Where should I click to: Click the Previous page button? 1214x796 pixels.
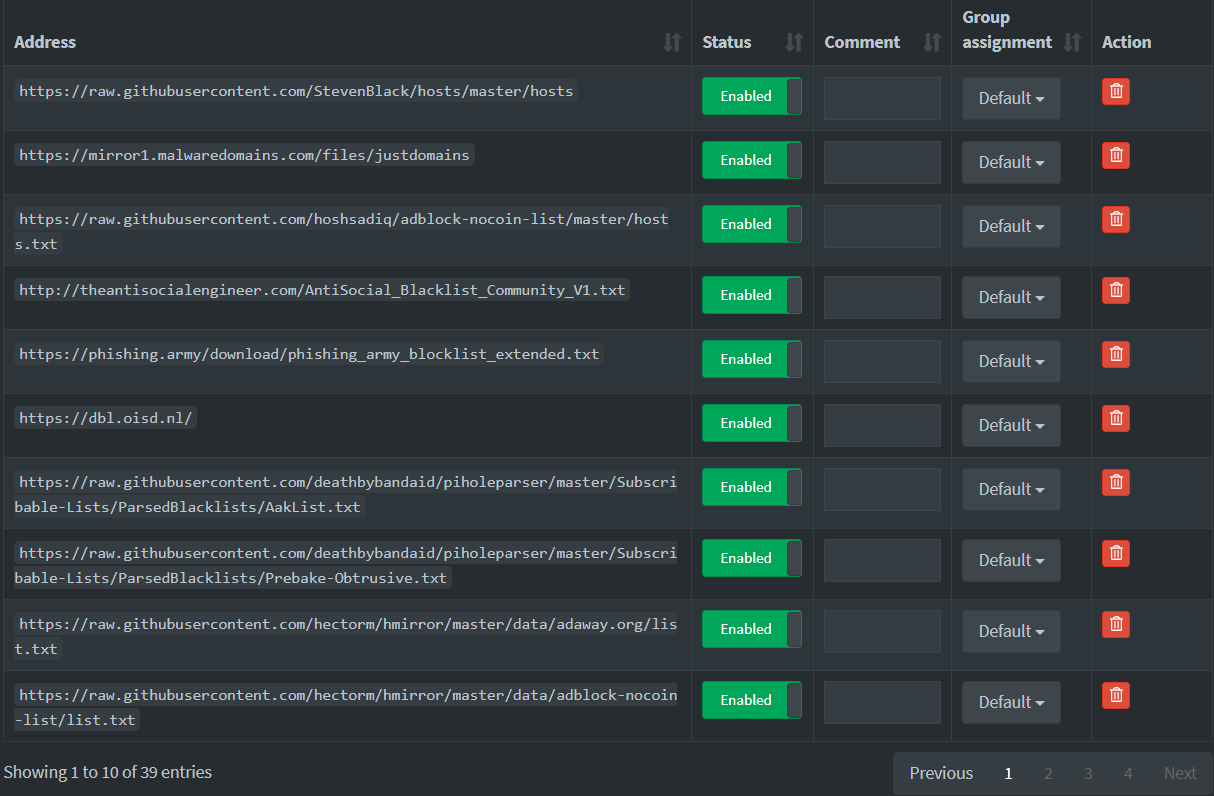(x=941, y=773)
